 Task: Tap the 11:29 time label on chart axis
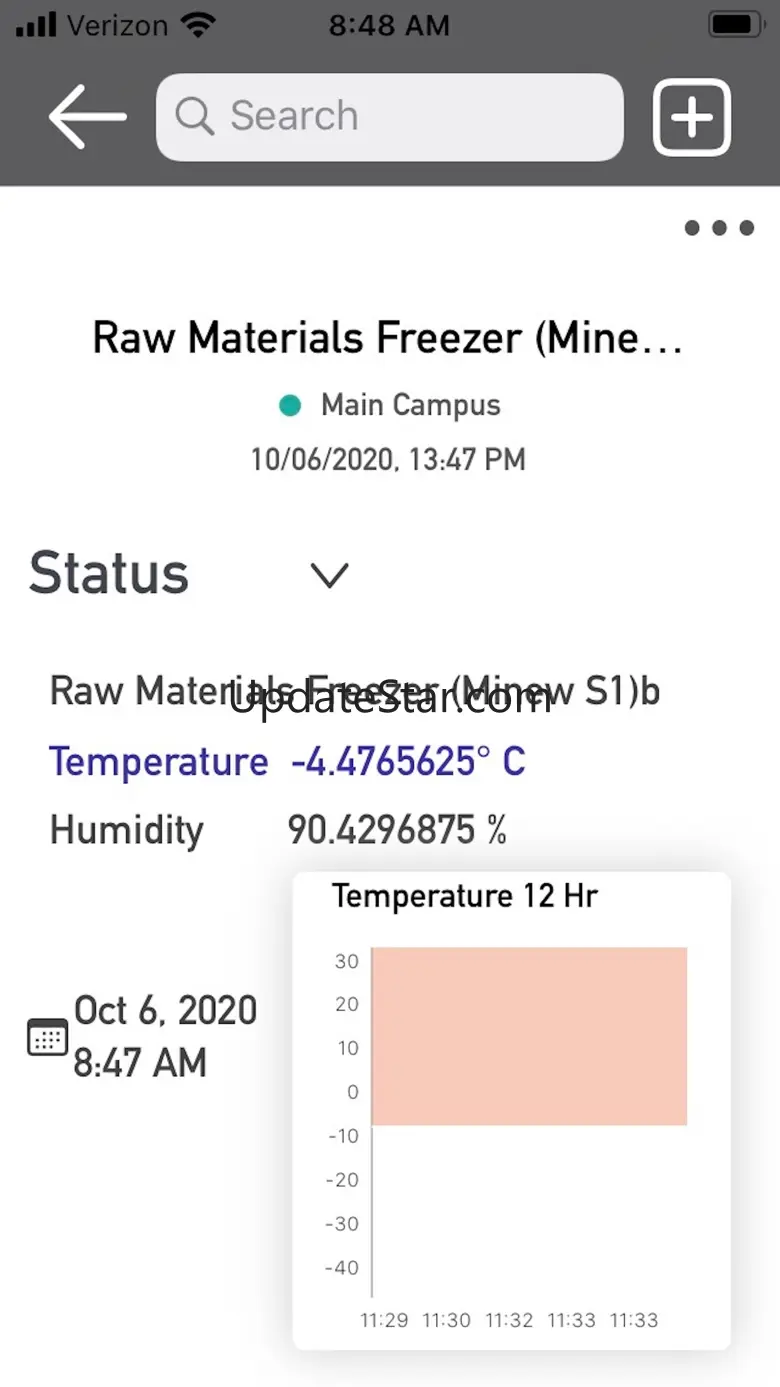pyautogui.click(x=384, y=1320)
